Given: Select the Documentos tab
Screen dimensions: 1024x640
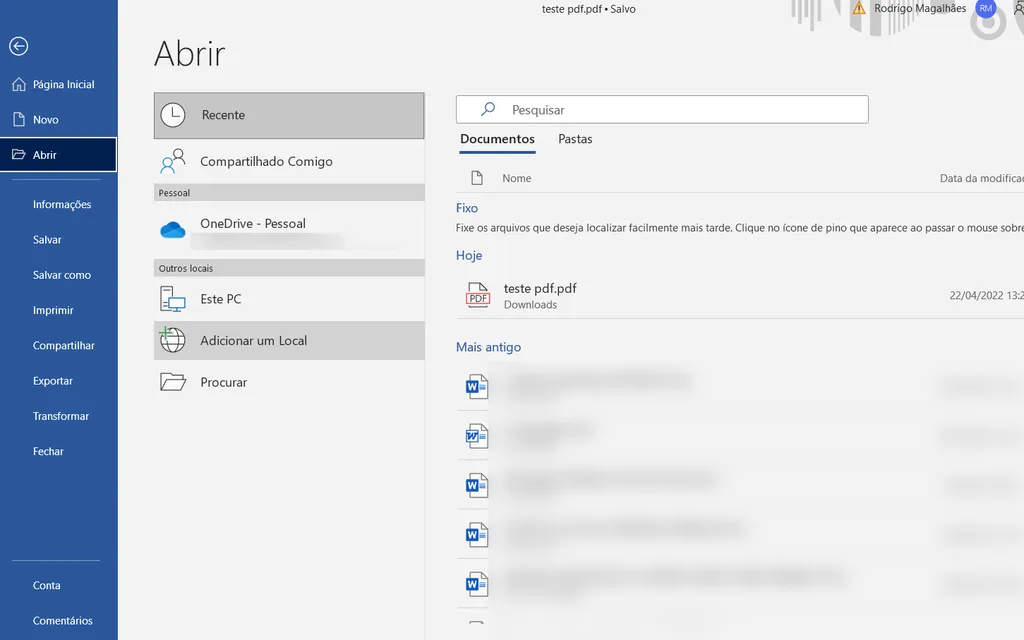Looking at the screenshot, I should coord(497,141).
